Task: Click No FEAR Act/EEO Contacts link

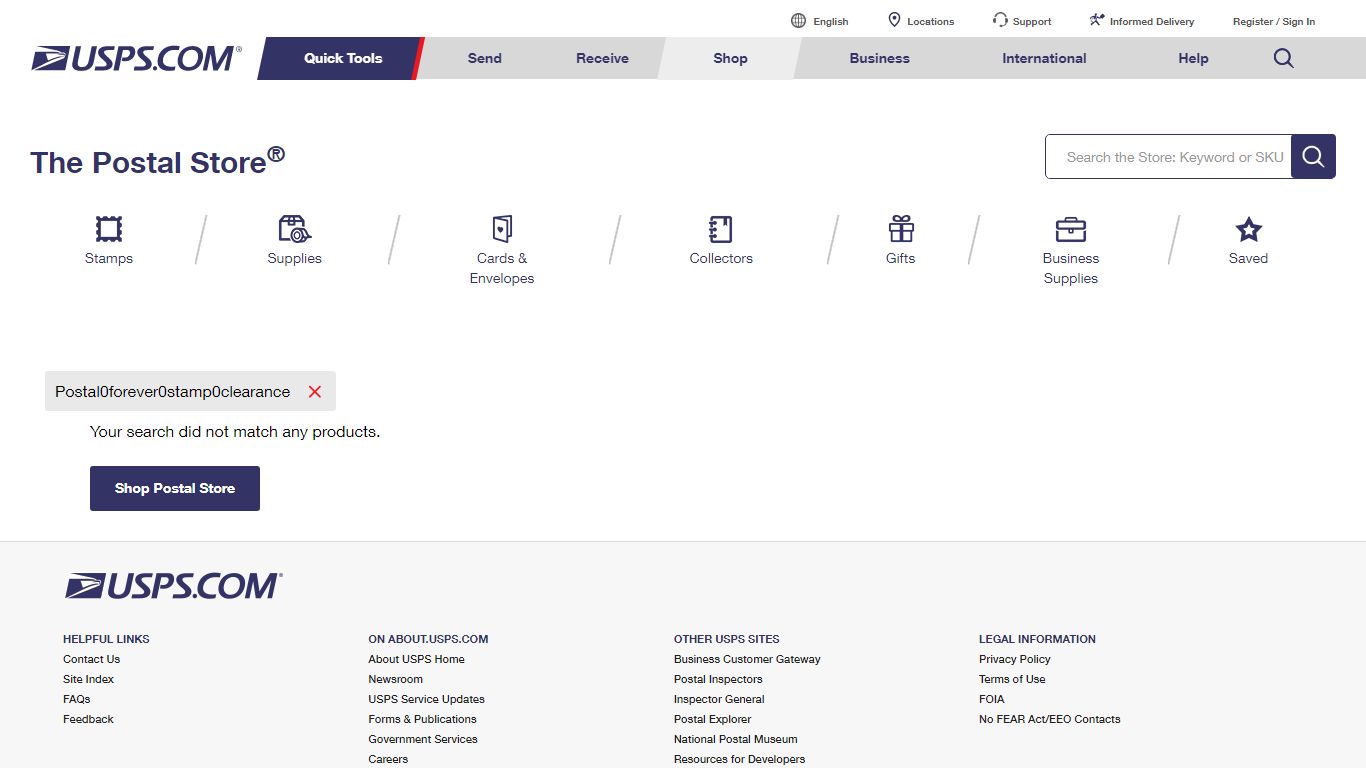Action: (x=1050, y=719)
